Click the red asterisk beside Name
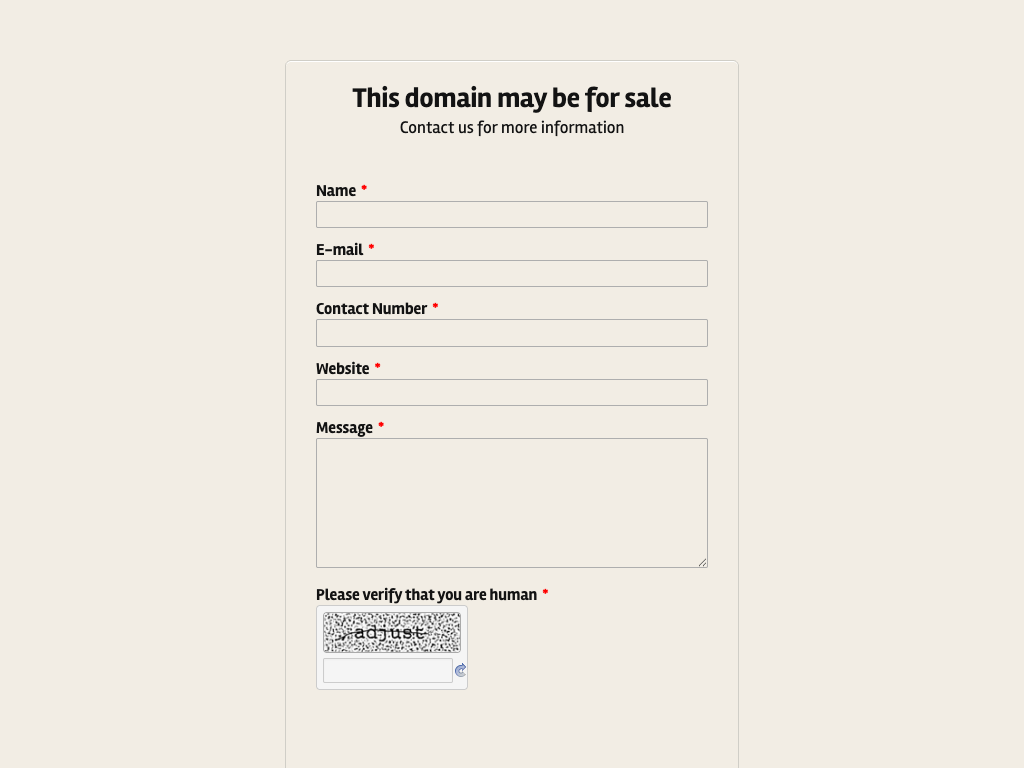 [364, 189]
